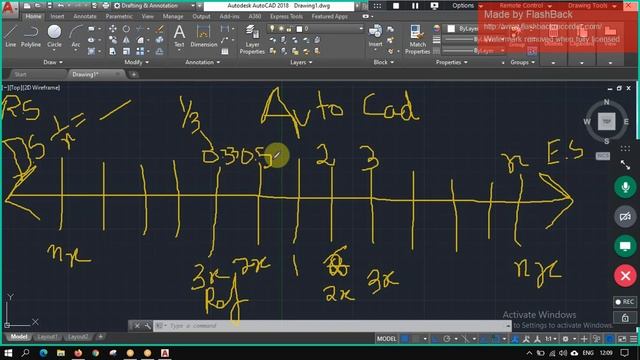The height and width of the screenshot is (360, 640).
Task: Toggle the camera-off button on recorder sidebar
Action: pos(625,217)
